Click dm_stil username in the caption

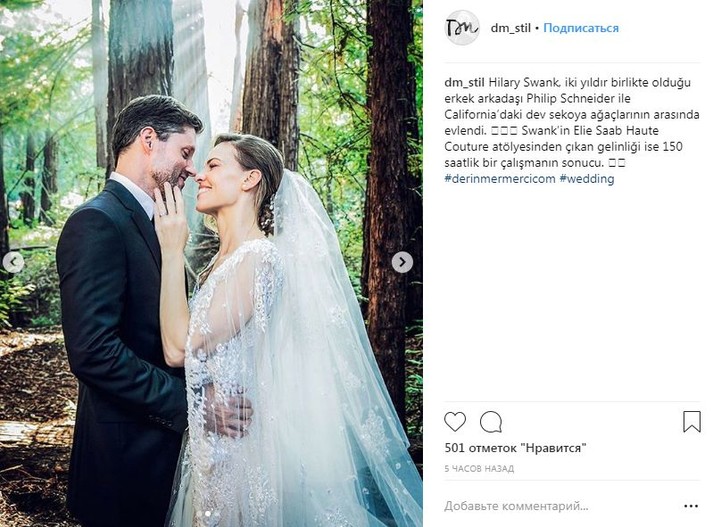coord(464,82)
